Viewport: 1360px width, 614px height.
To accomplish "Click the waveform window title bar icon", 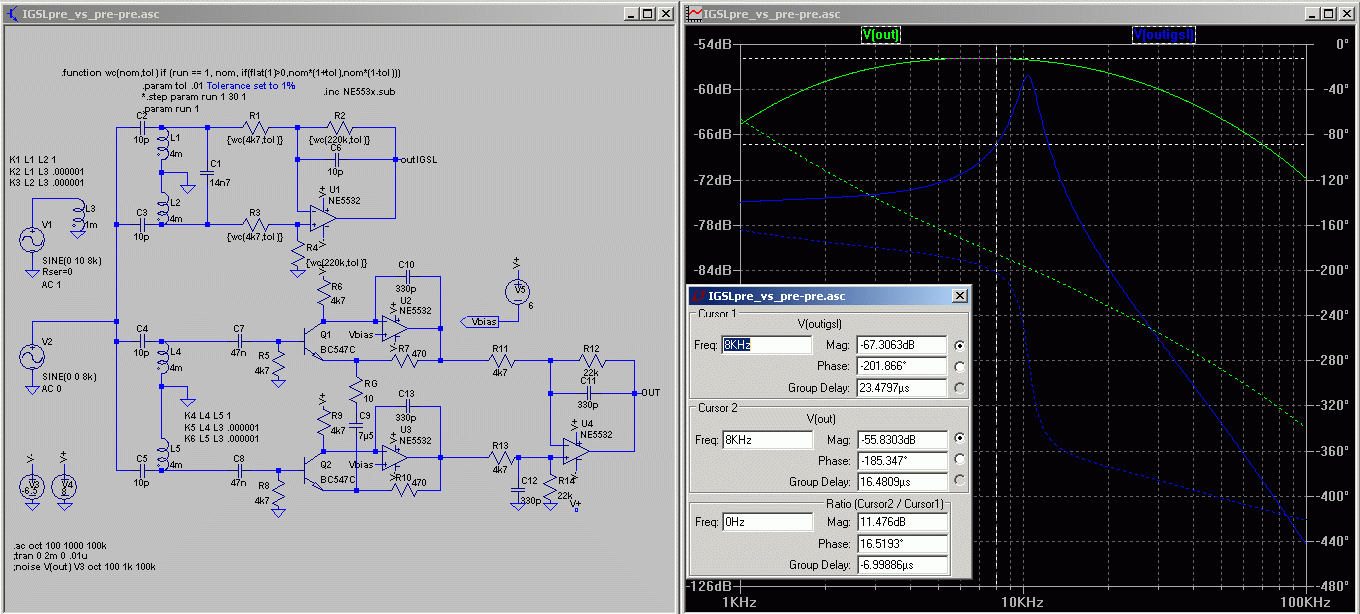I will coord(694,14).
